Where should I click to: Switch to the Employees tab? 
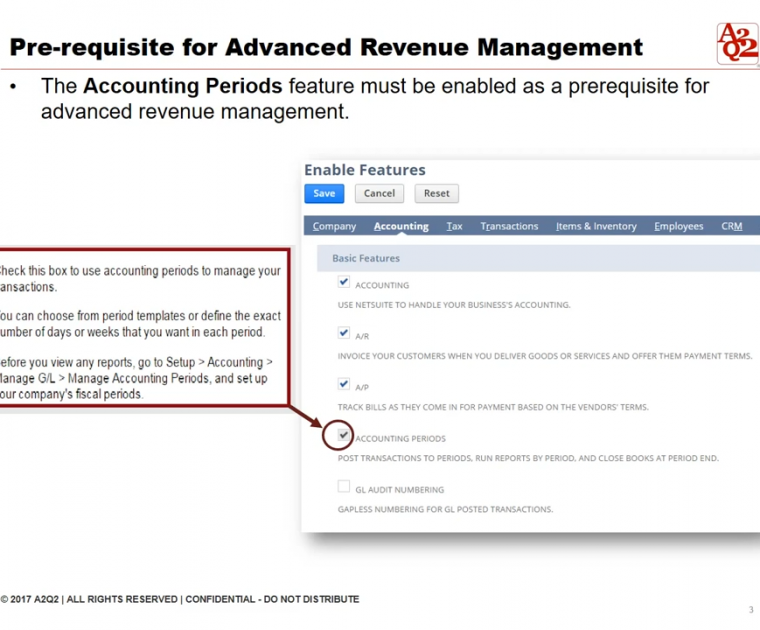click(x=678, y=226)
